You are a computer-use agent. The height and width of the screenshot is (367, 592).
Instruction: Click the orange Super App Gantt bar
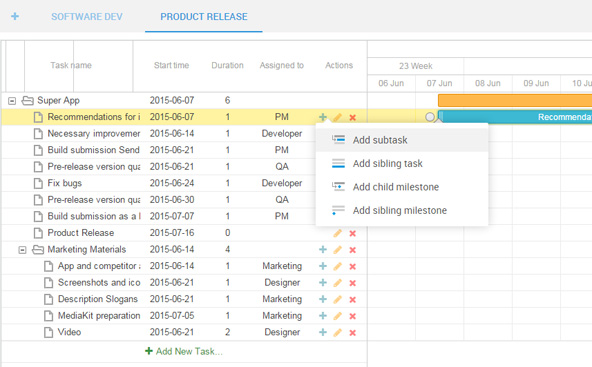click(515, 100)
